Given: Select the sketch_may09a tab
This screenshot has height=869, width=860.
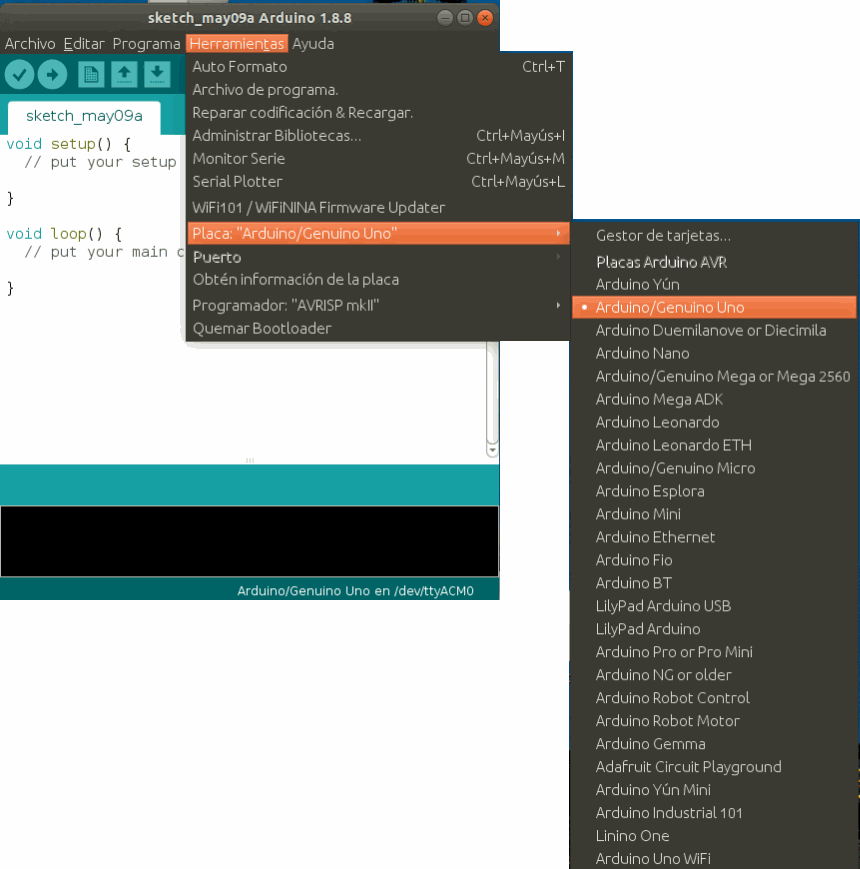Looking at the screenshot, I should [84, 116].
